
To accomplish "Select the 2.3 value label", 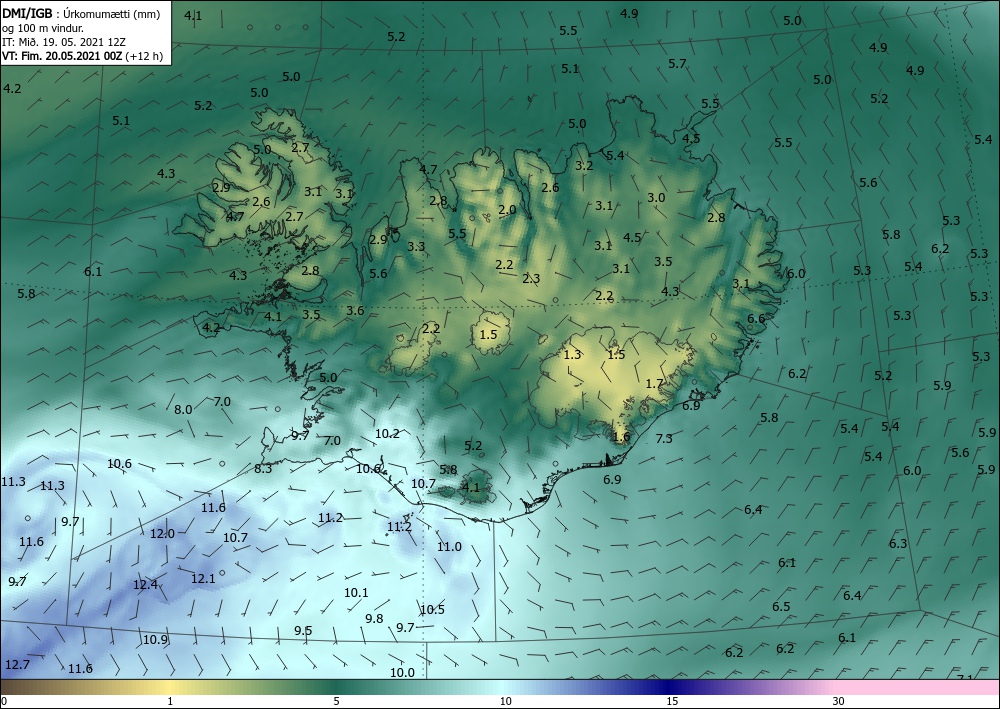I will (531, 278).
